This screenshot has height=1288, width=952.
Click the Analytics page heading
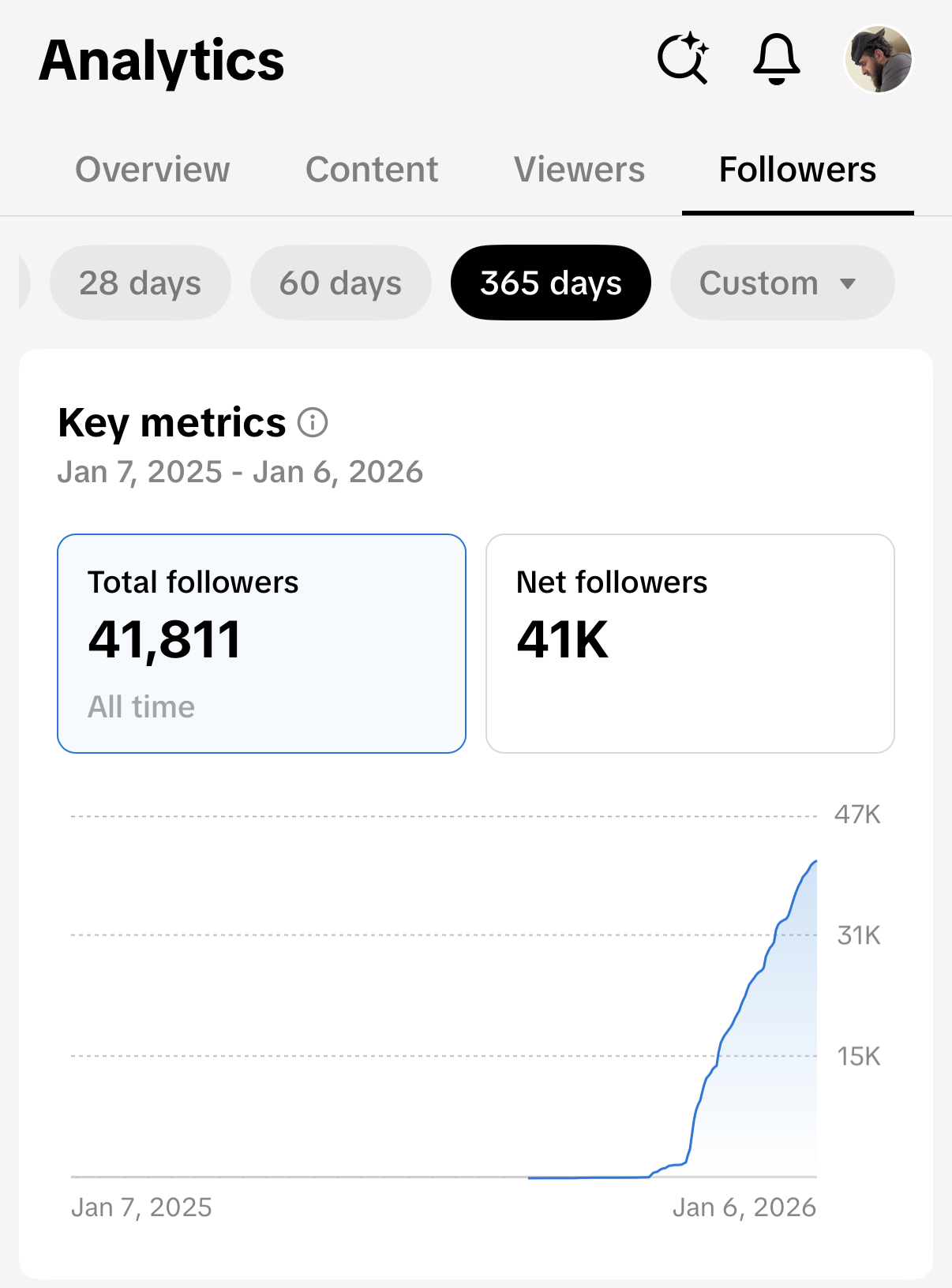(x=162, y=61)
